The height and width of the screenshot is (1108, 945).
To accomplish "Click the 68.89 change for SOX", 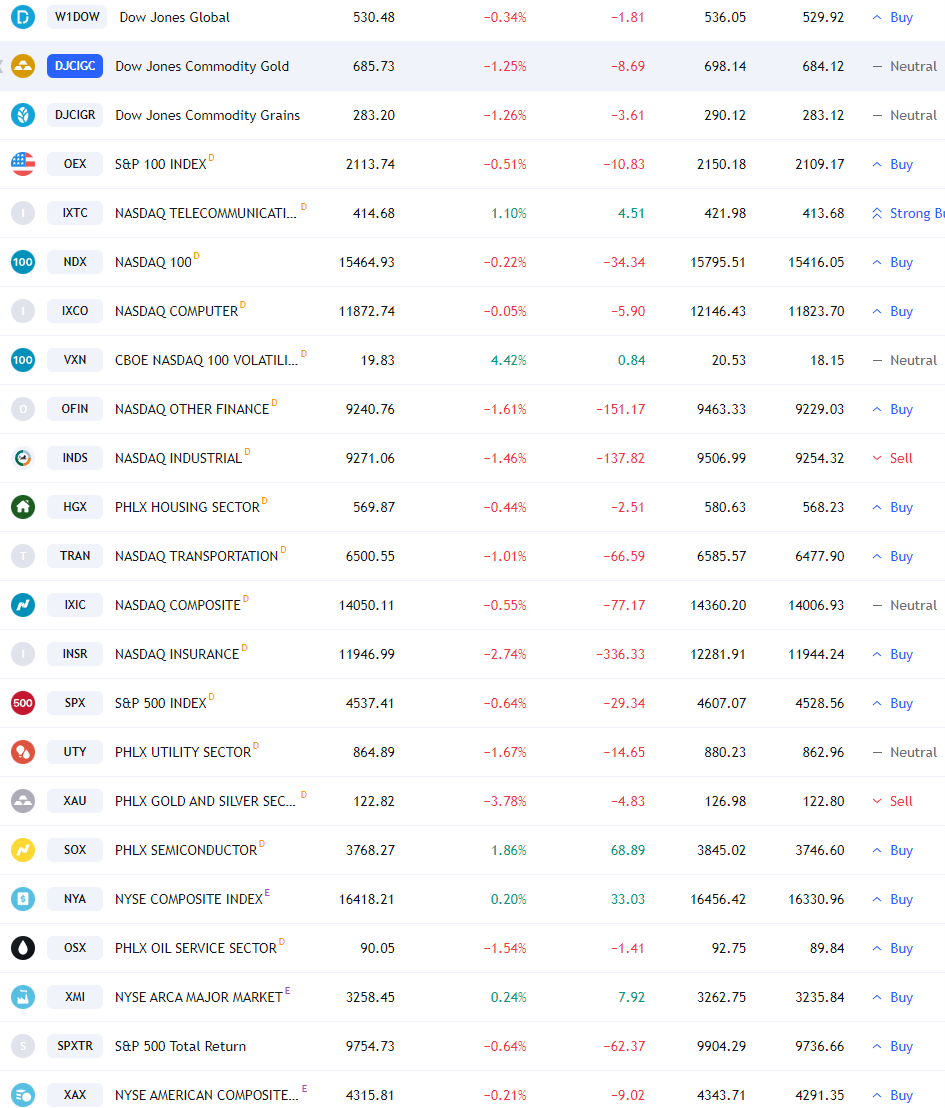I will 628,850.
